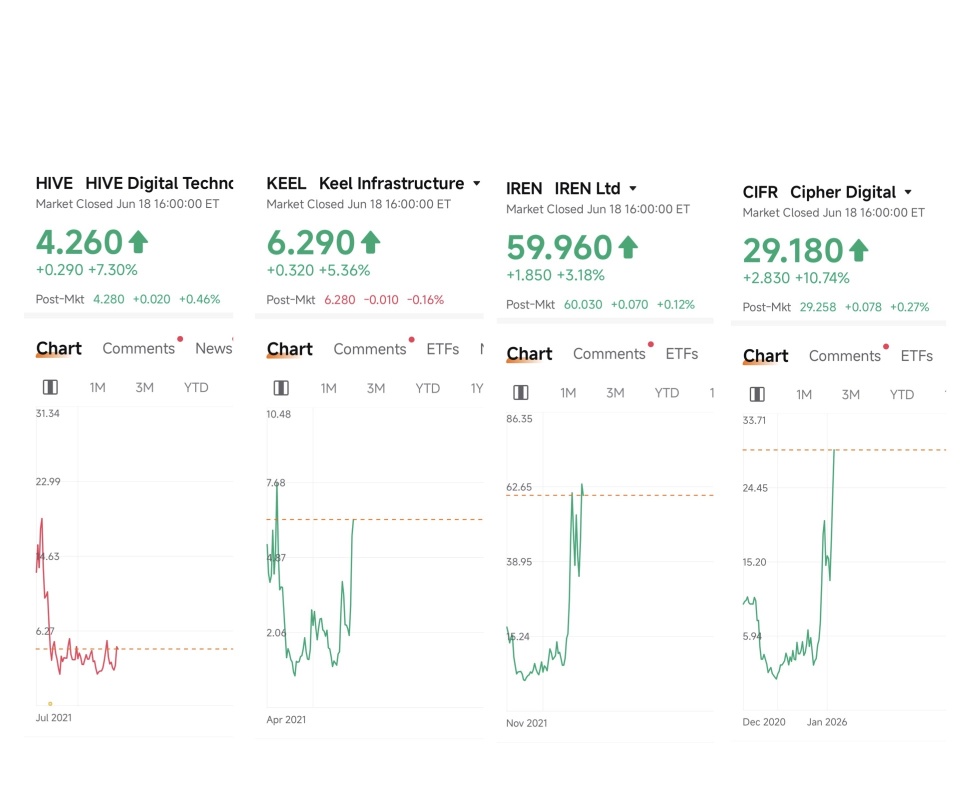Open the Comments tab for HIVE

[138, 348]
